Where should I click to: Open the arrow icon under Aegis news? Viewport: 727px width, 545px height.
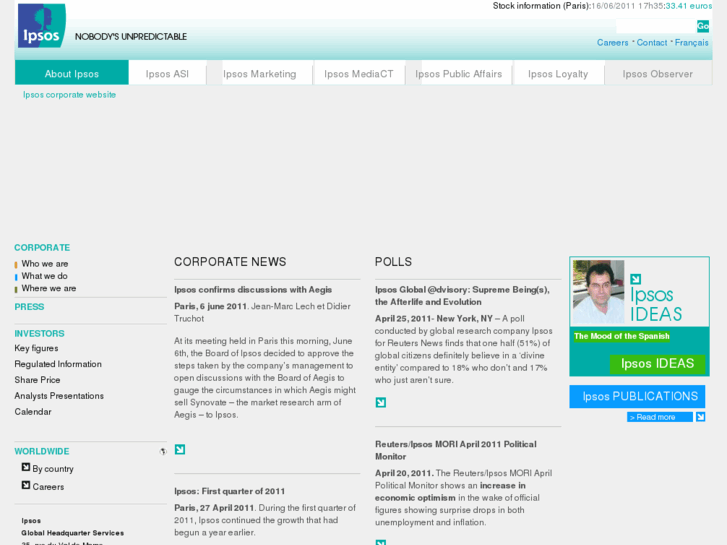[180, 449]
